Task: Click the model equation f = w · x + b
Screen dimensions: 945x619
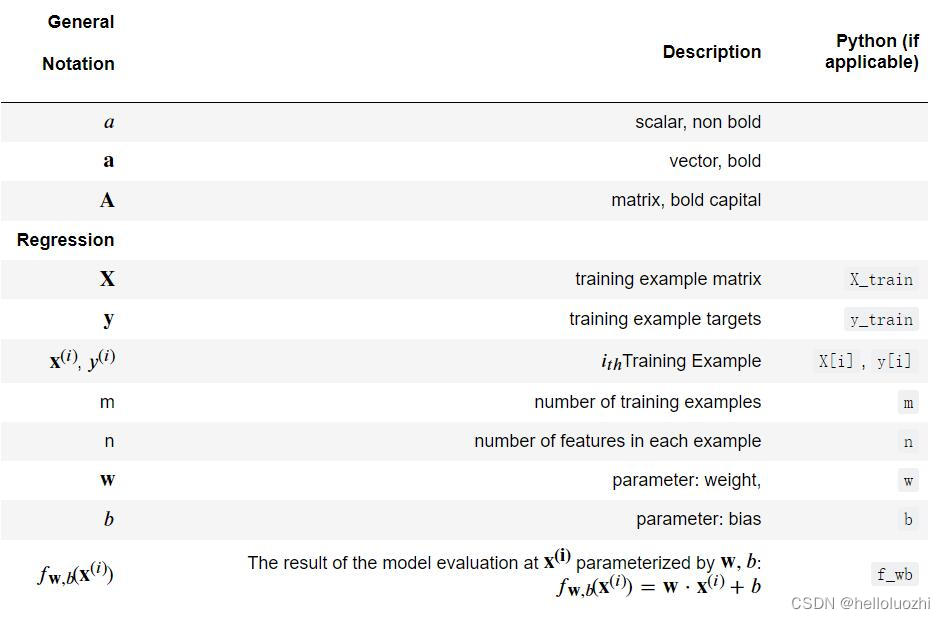Action: pyautogui.click(x=659, y=586)
